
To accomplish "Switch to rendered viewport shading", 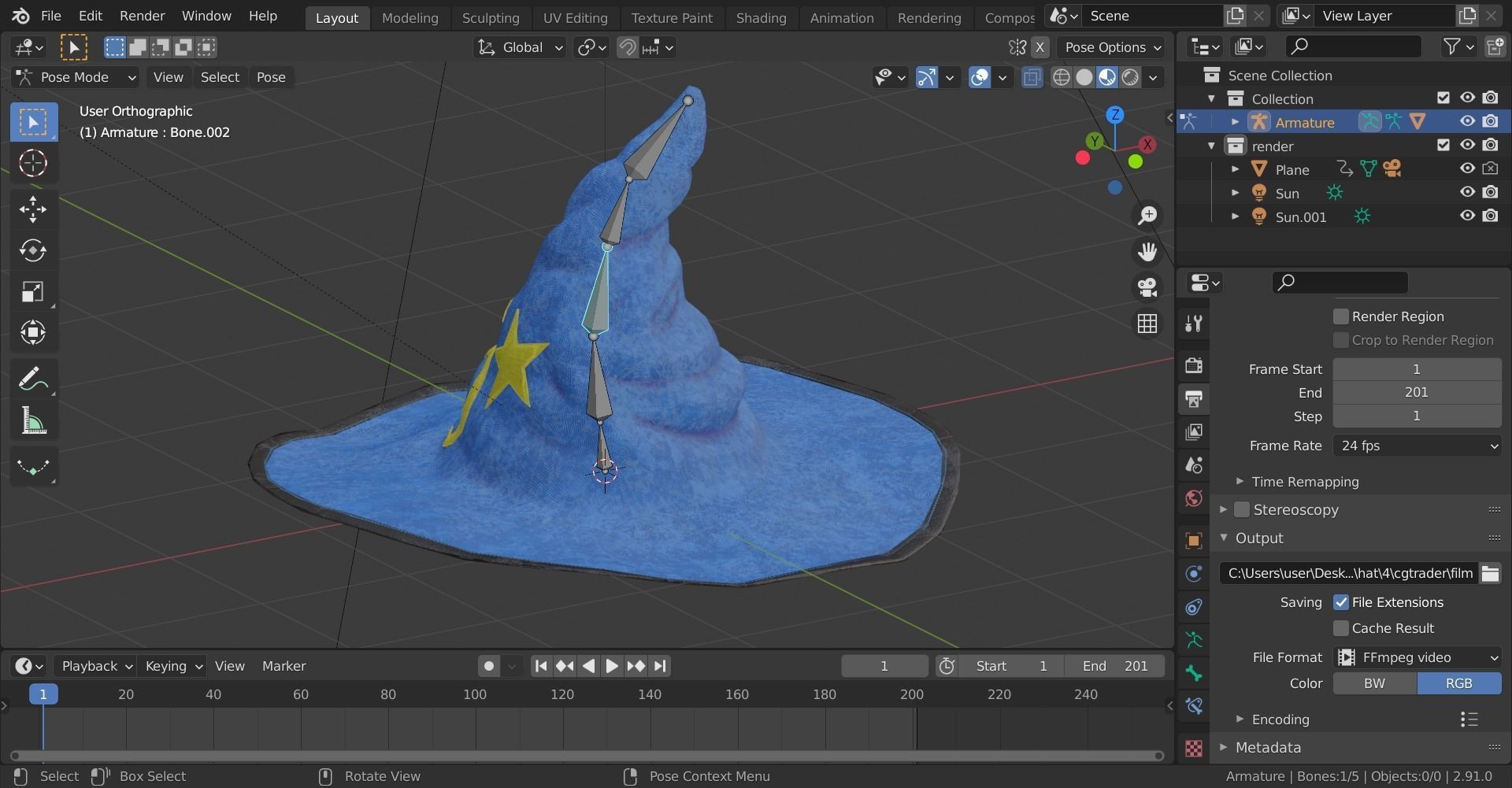I will pos(1130,77).
